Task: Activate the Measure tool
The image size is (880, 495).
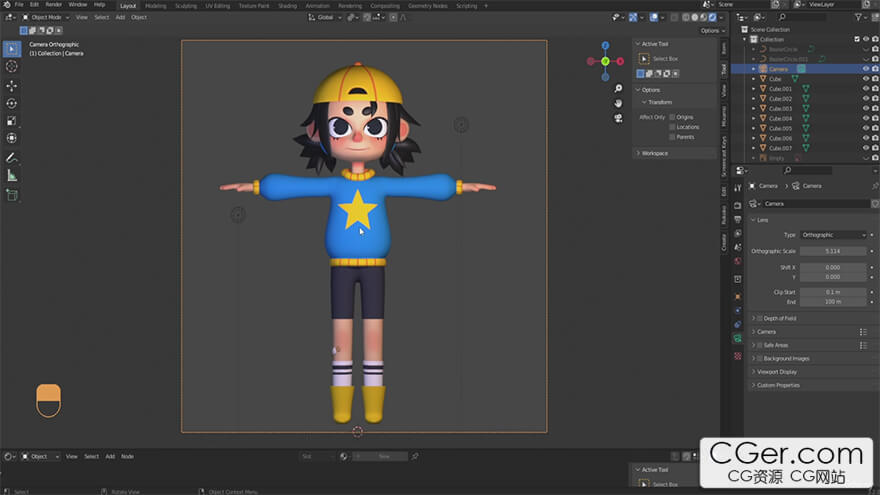Action: [x=12, y=175]
